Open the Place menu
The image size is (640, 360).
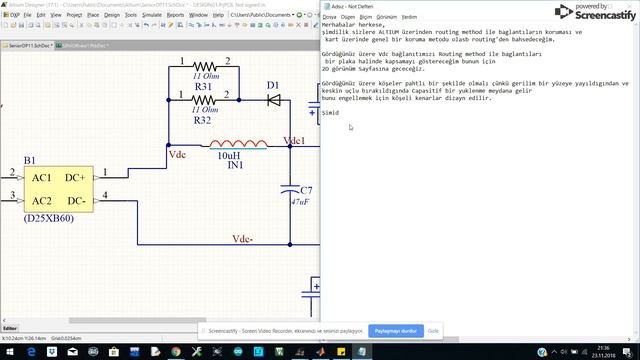93,15
